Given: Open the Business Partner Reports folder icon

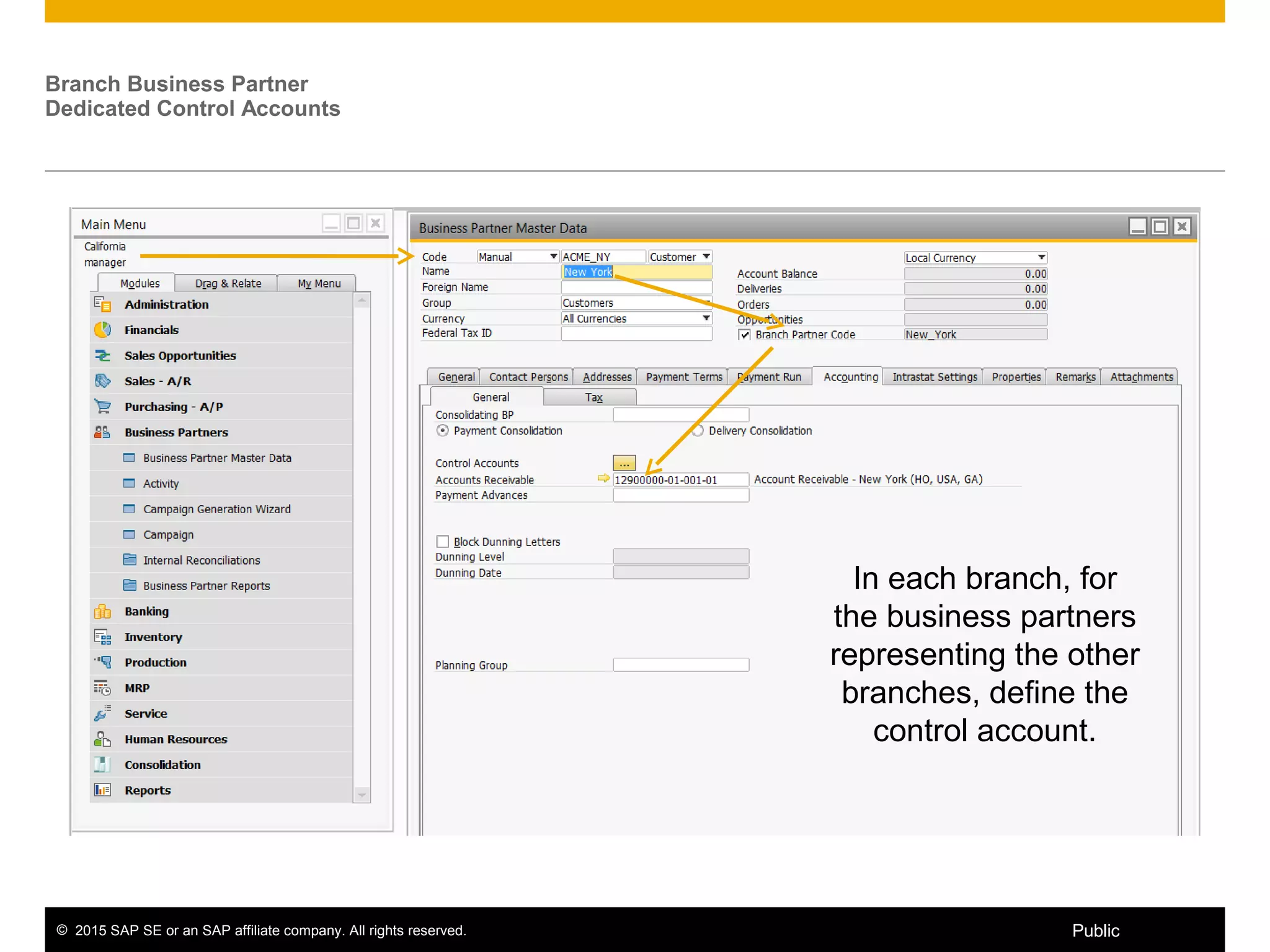Looking at the screenshot, I should coord(130,585).
